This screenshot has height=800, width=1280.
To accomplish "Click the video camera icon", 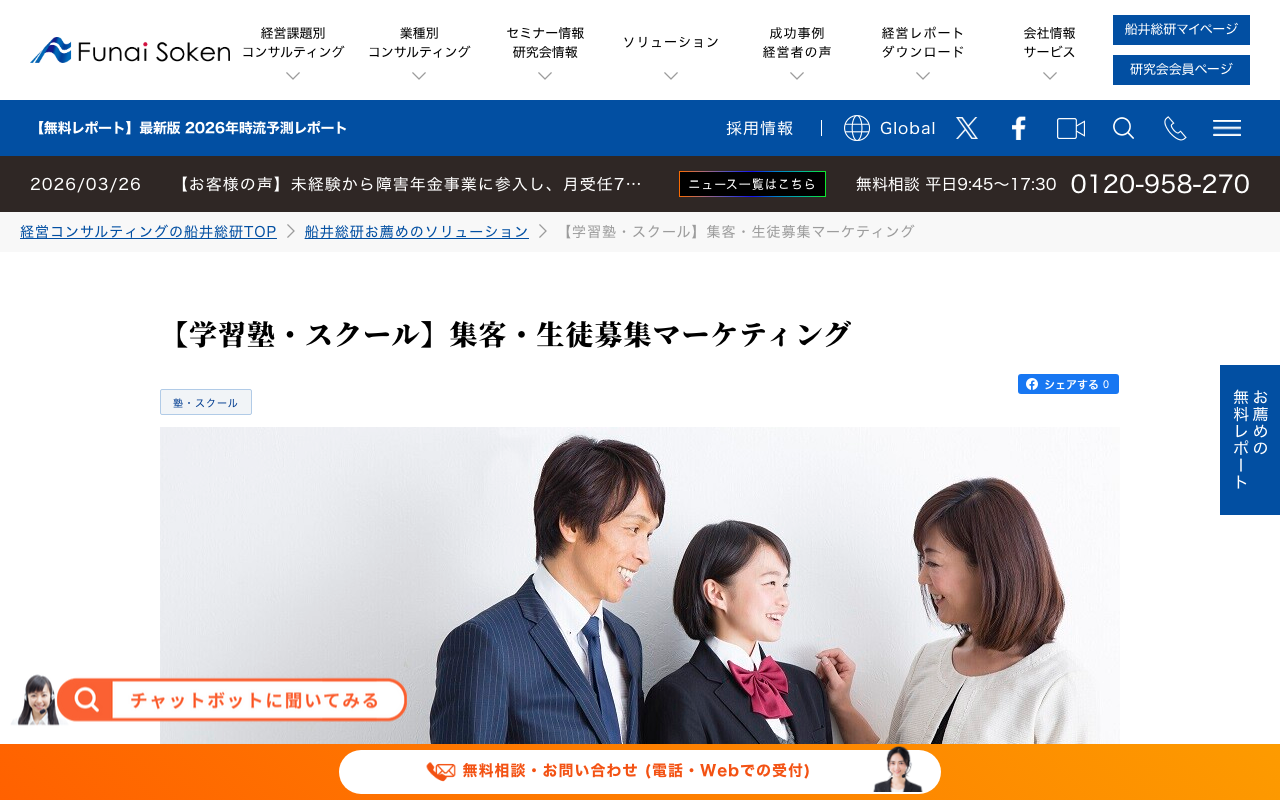I will (1071, 128).
